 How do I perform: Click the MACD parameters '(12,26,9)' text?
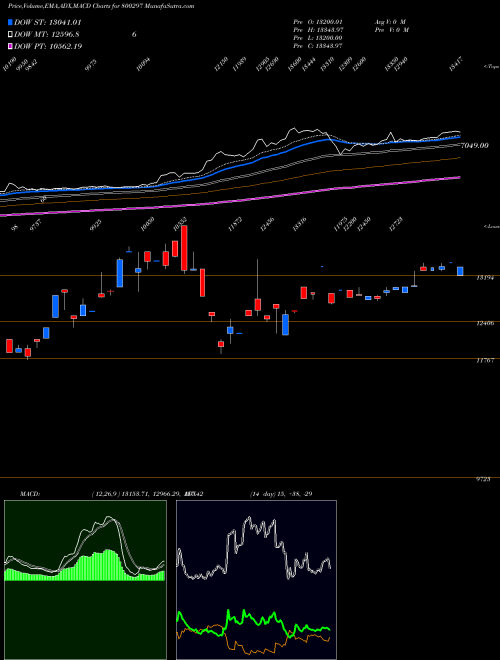(106, 493)
